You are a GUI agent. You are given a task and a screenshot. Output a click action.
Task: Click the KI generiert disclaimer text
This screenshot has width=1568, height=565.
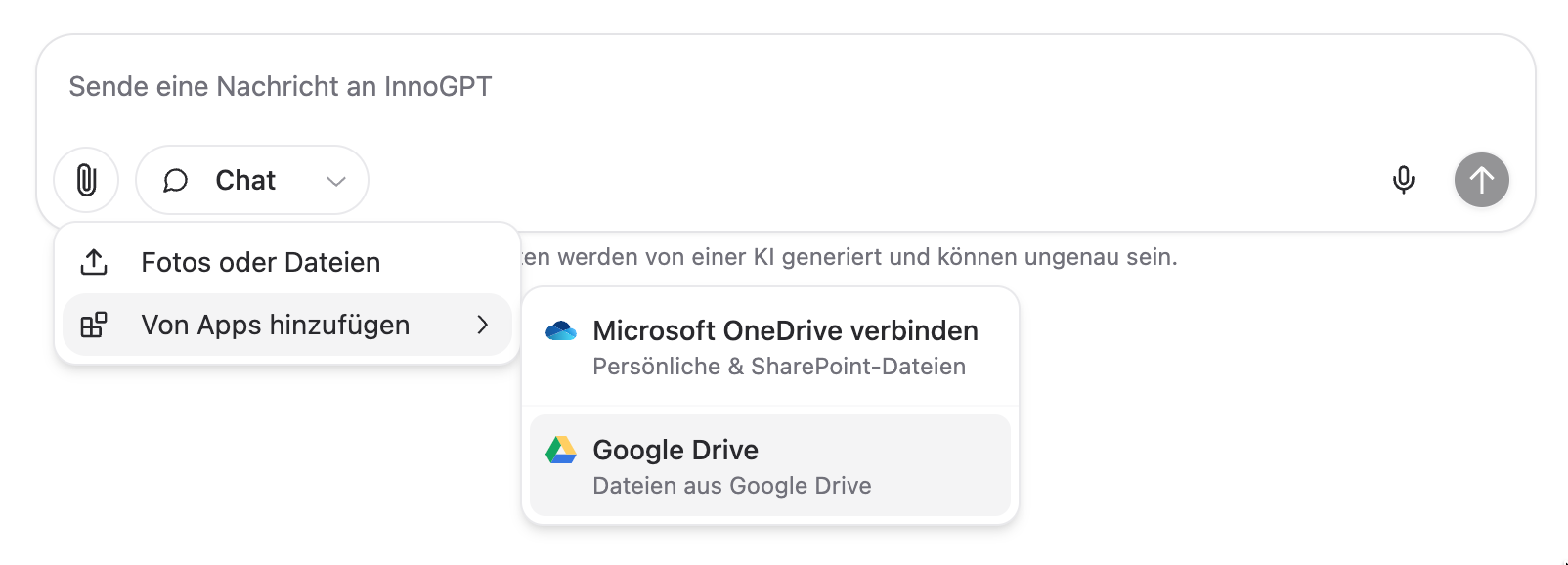pos(849,257)
